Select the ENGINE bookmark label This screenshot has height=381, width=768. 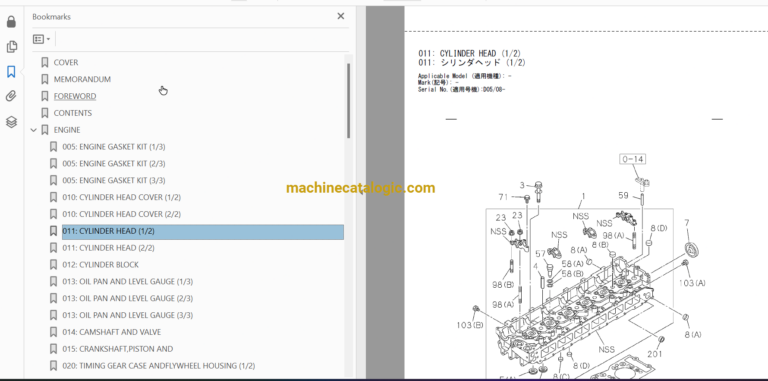67,130
